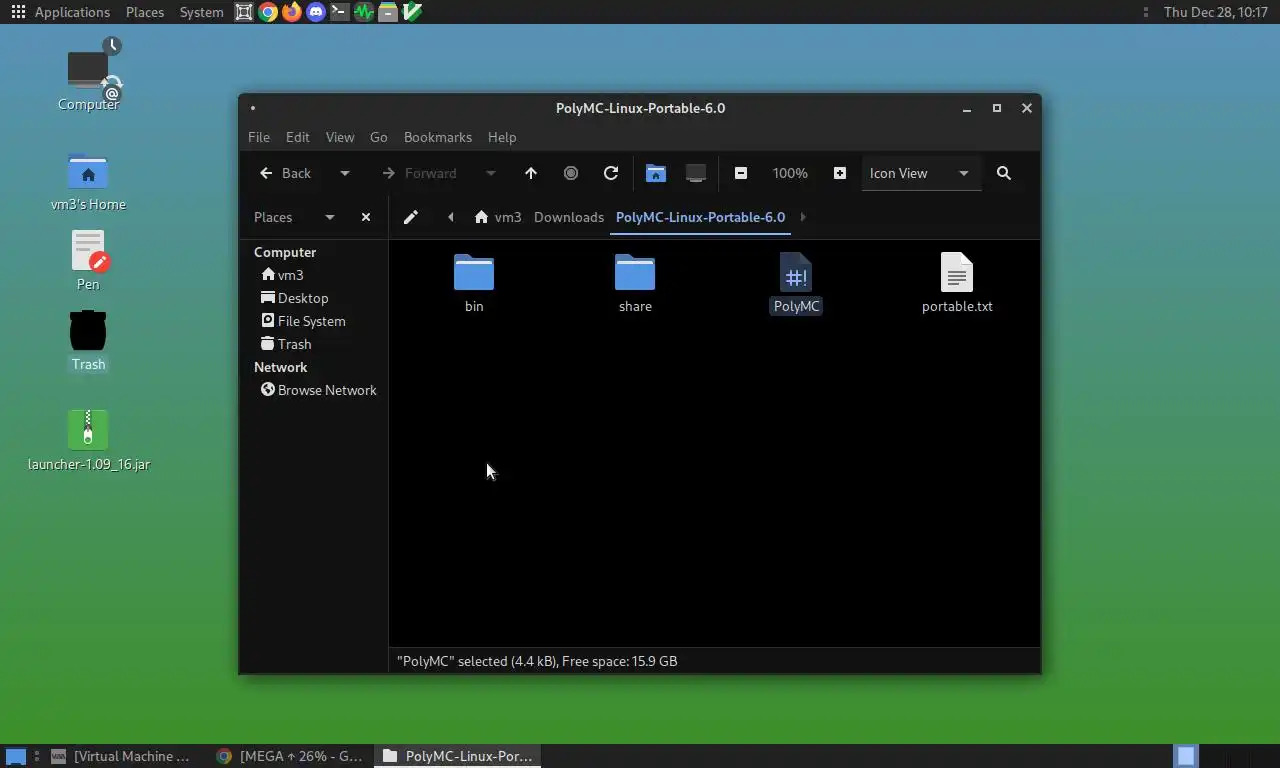Launch the green Vim icon in panel
Screen dimensions: 1280x768
(412, 12)
